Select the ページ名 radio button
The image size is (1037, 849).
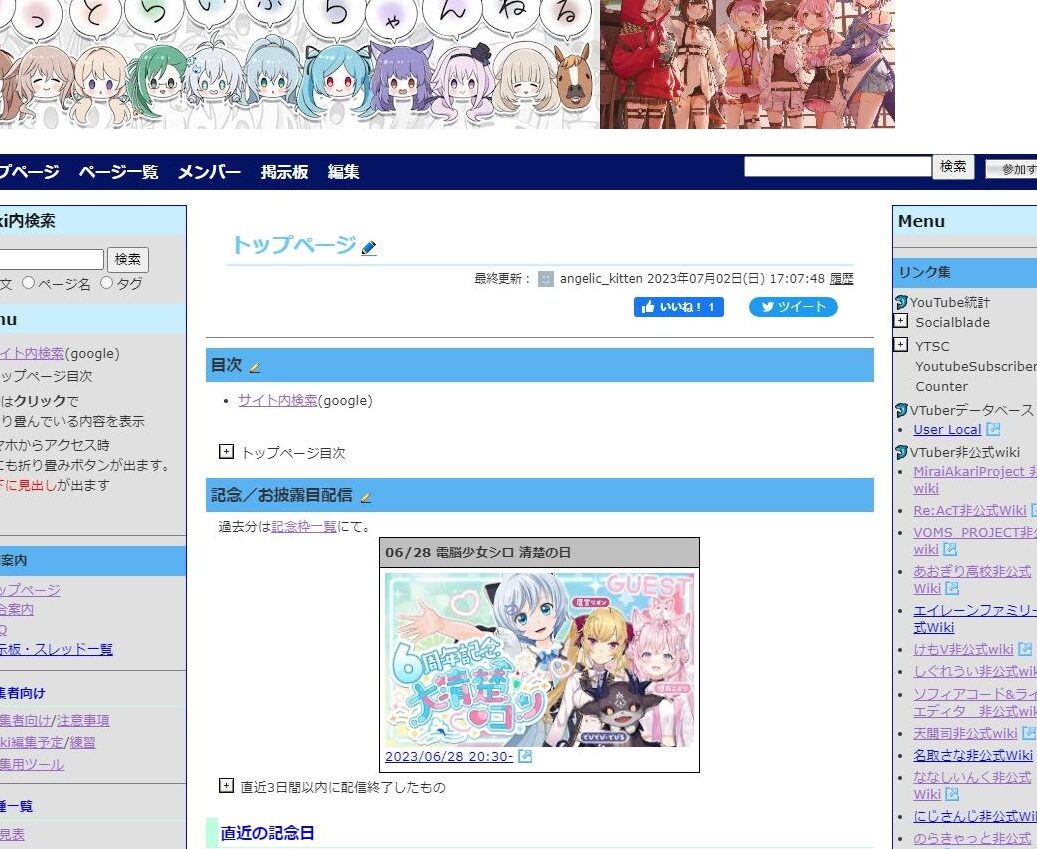pyautogui.click(x=28, y=283)
